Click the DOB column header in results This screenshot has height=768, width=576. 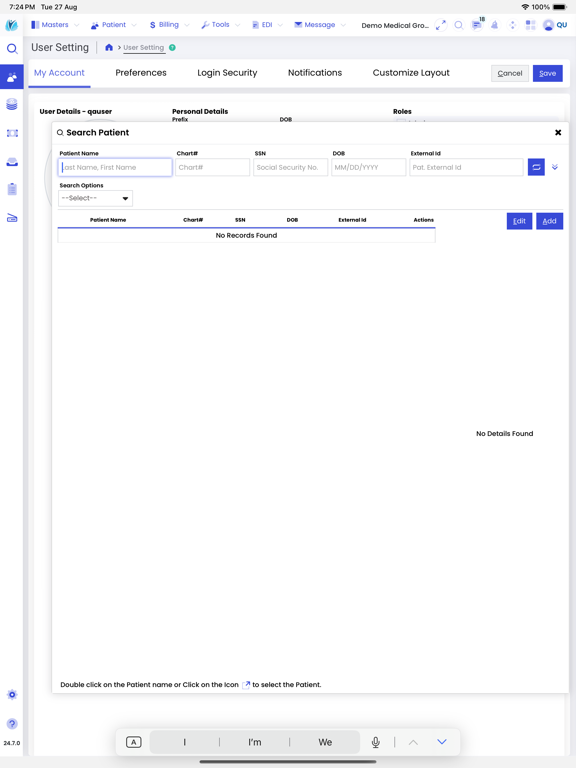292,220
